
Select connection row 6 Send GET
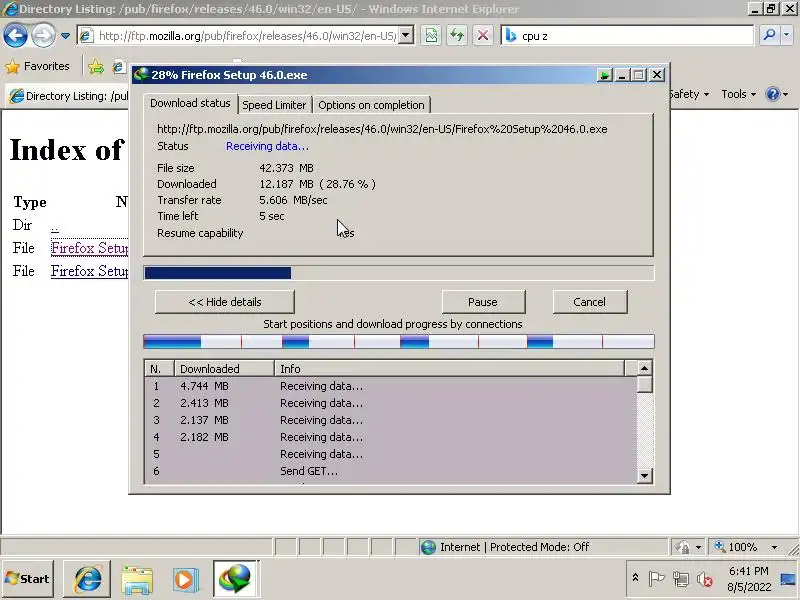point(391,471)
